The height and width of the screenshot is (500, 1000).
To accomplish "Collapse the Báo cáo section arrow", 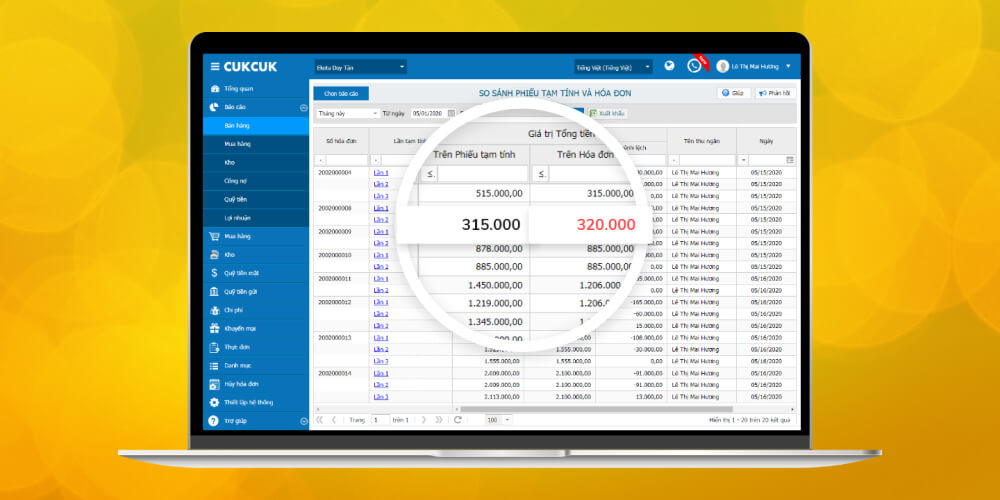I will coord(304,108).
